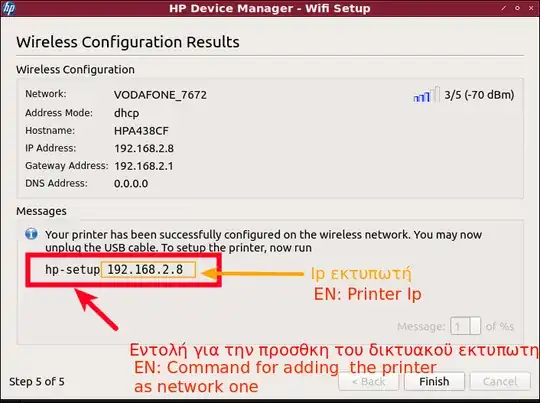The image size is (540, 403).
Task: Click the Network: field label
Action: point(46,94)
